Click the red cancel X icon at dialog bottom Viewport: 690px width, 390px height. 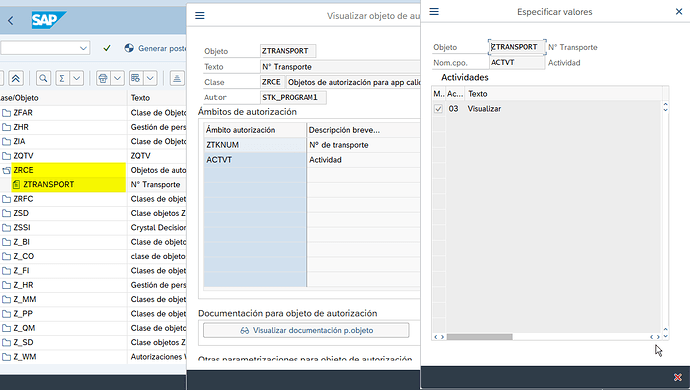coord(678,377)
